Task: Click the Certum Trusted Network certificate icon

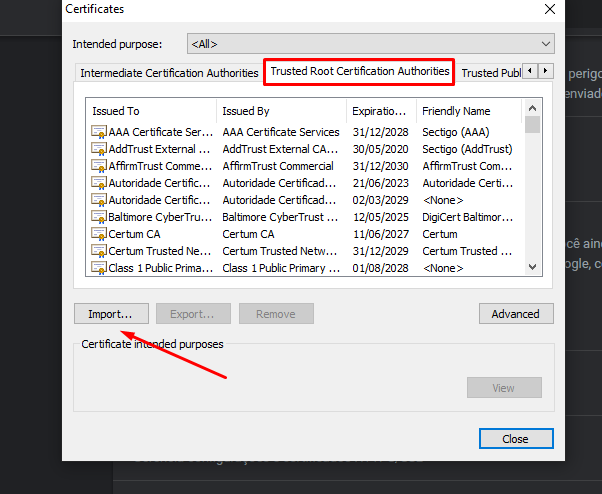Action: [99, 251]
